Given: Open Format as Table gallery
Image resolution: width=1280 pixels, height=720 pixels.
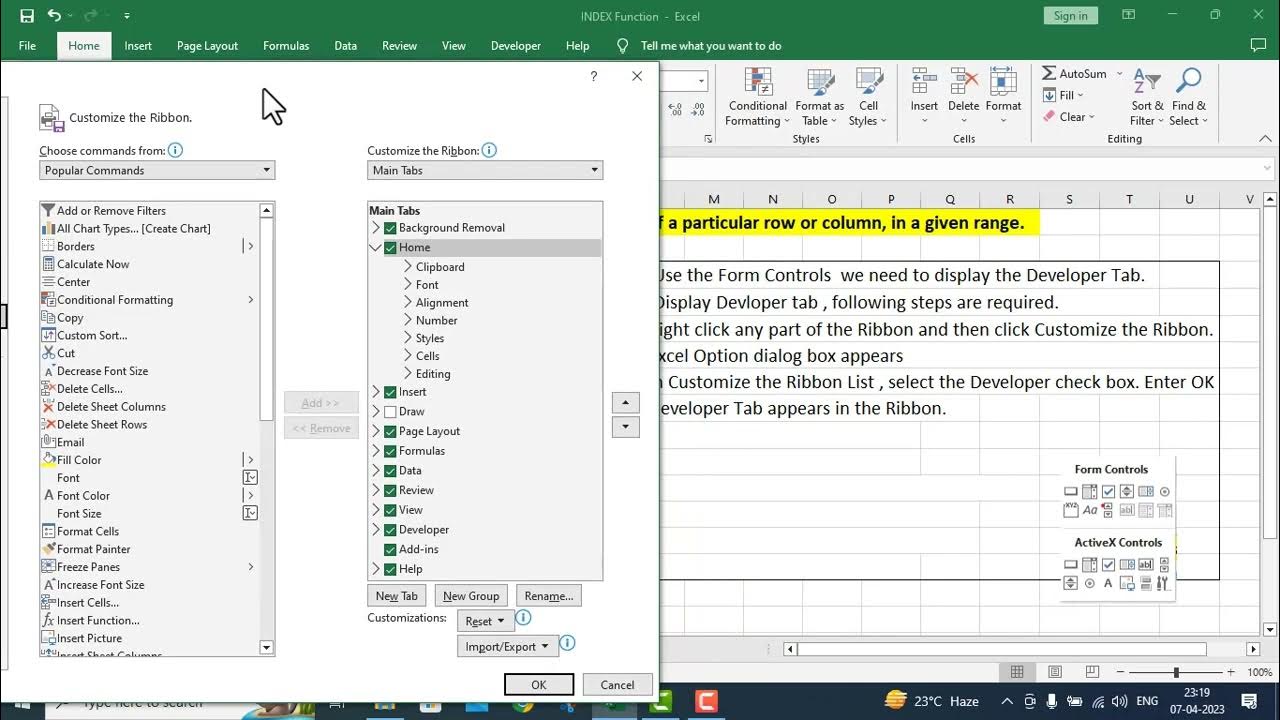Looking at the screenshot, I should 820,98.
